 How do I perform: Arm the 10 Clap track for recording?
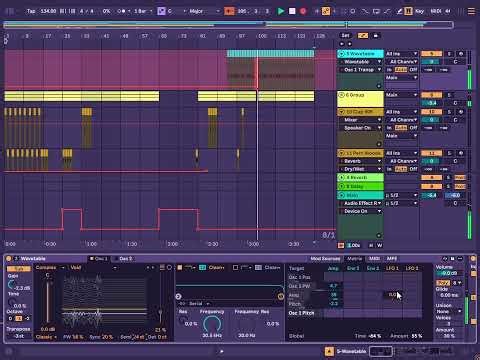coord(461,112)
